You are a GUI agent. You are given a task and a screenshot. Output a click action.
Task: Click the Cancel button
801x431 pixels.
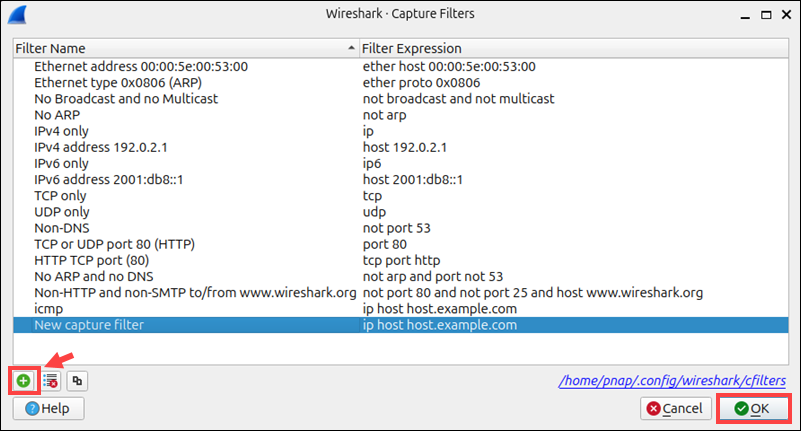click(x=675, y=409)
